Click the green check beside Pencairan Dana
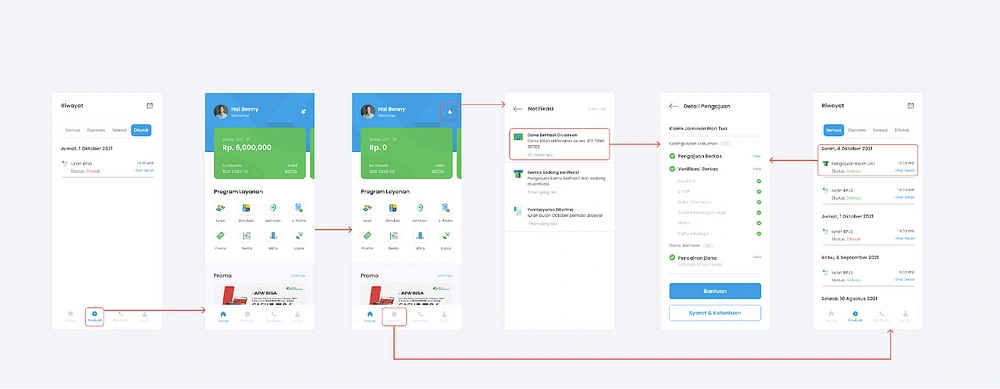Image resolution: width=1000 pixels, height=389 pixels. [672, 258]
